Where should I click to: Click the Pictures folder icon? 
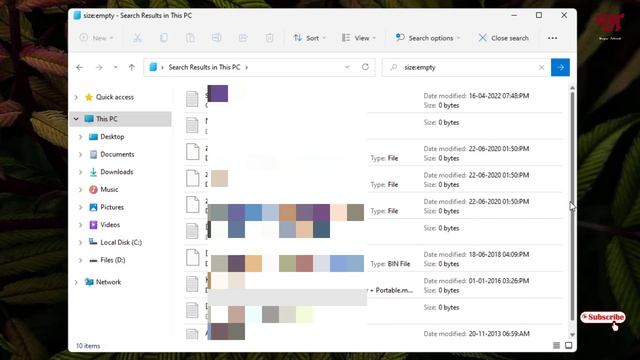pyautogui.click(x=93, y=207)
